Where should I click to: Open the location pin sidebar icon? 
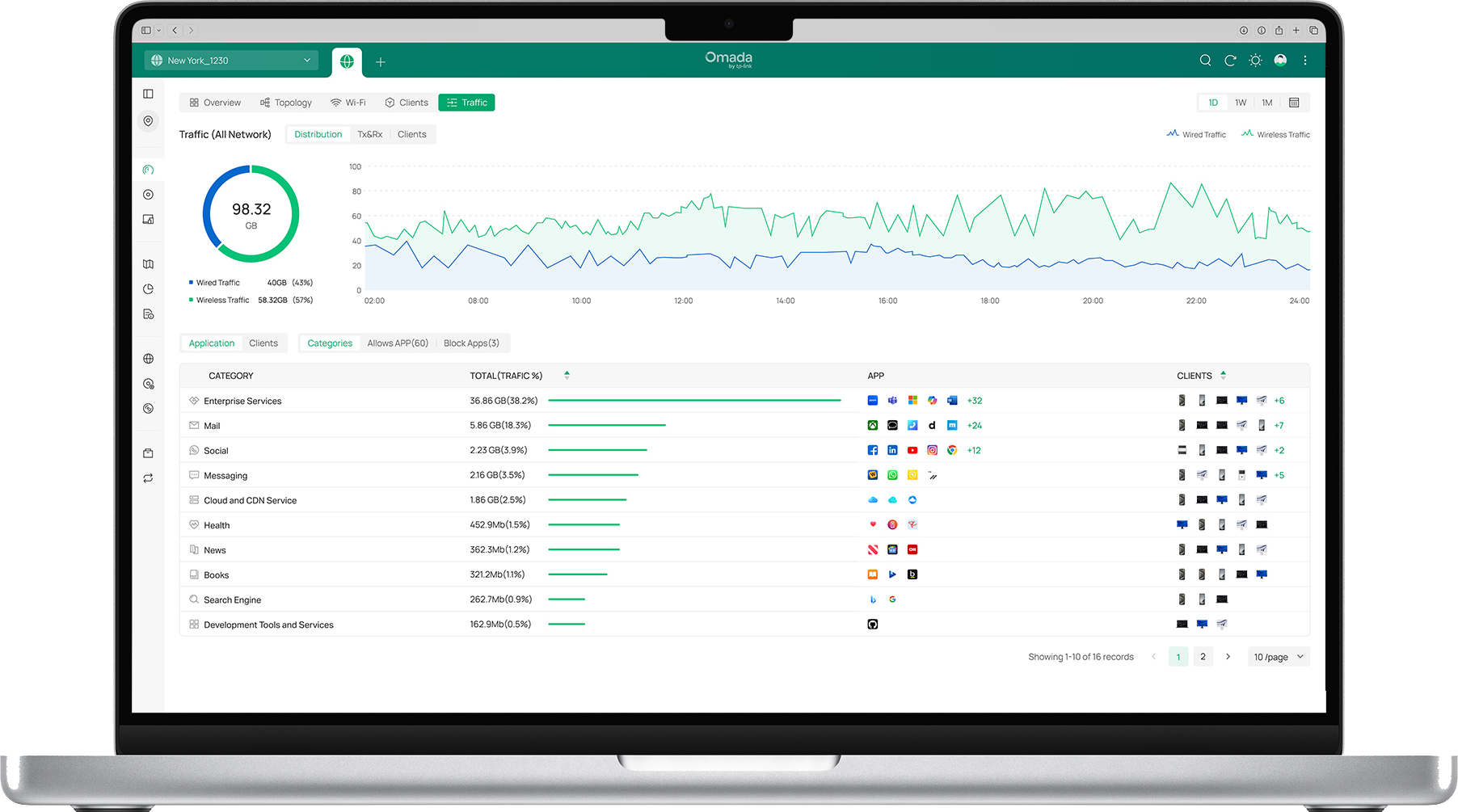(148, 121)
